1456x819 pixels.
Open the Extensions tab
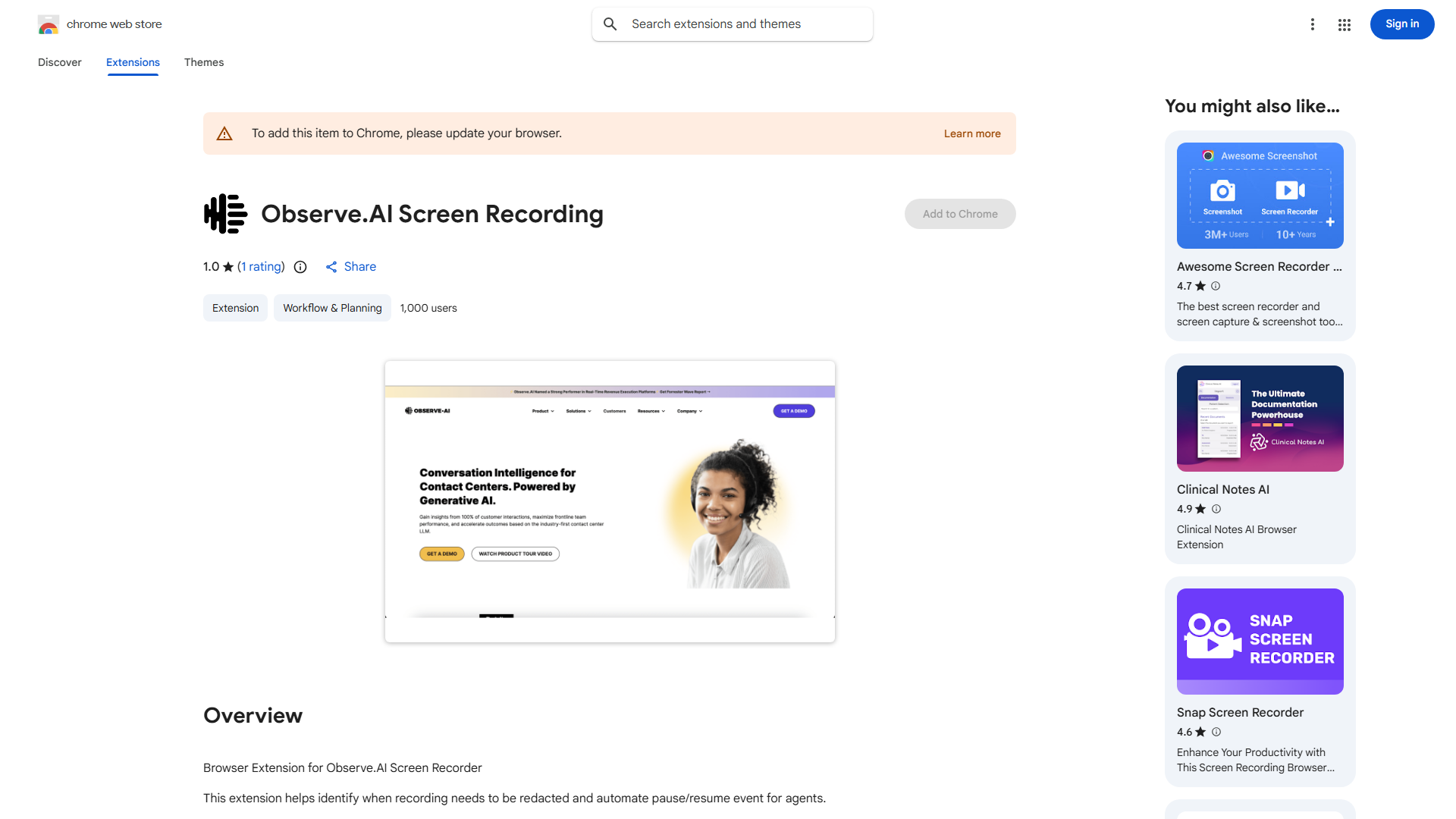coord(132,62)
